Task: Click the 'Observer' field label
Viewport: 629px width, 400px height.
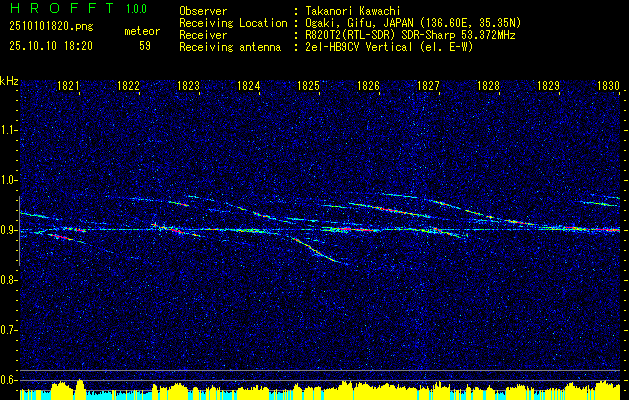Action: 203,11
